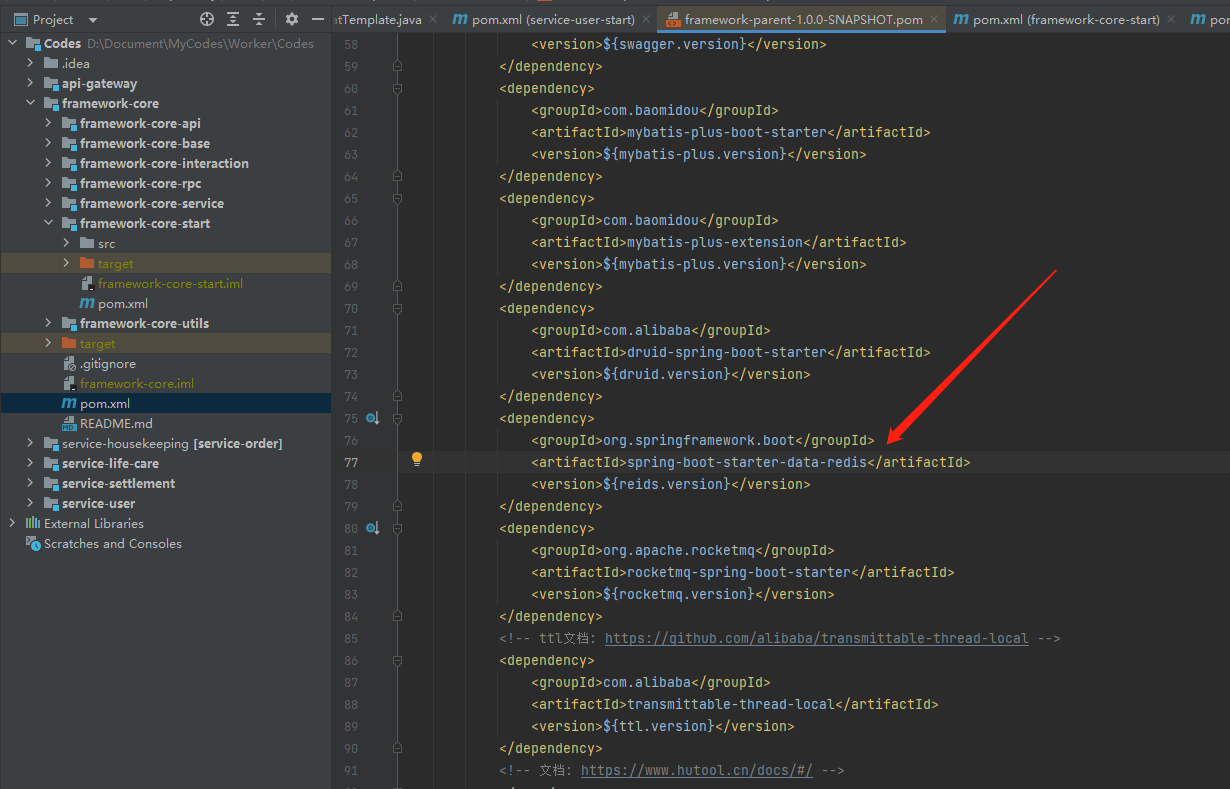Select the service-life-care module
Screen dimensions: 1230x789
click(x=110, y=463)
